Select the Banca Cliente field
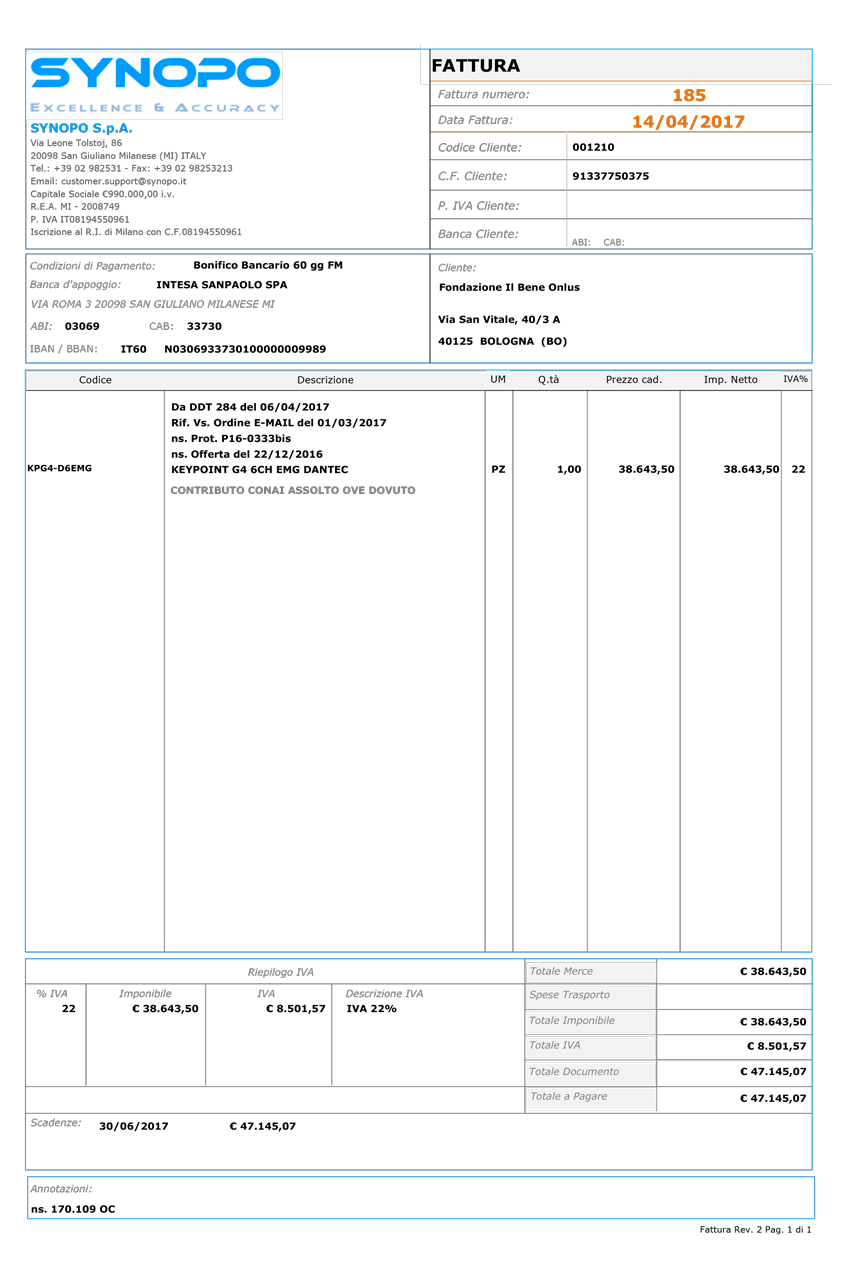 coord(688,232)
